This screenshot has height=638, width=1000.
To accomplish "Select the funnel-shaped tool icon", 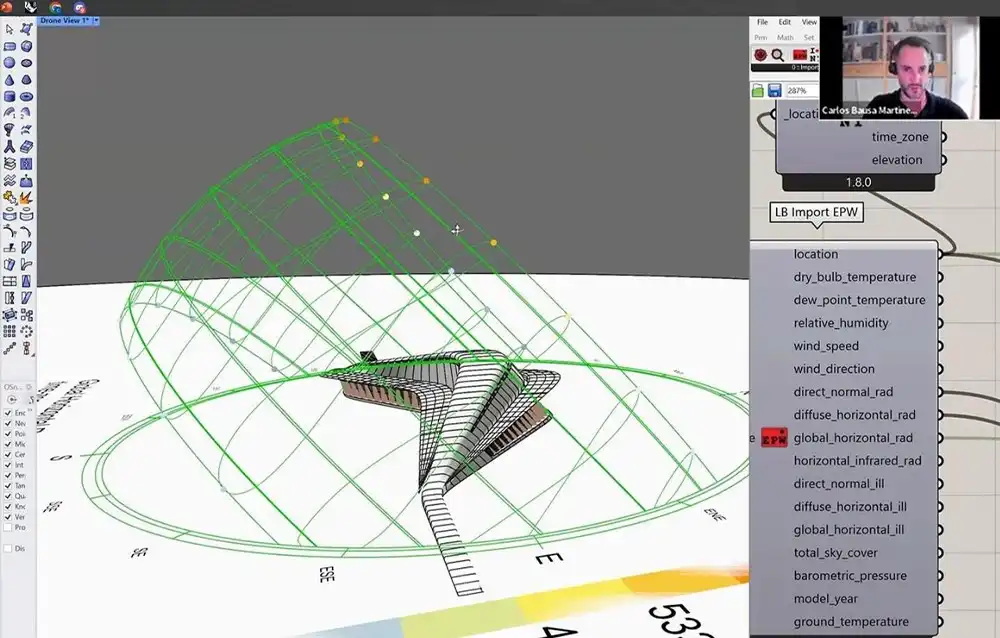I will coord(9,130).
